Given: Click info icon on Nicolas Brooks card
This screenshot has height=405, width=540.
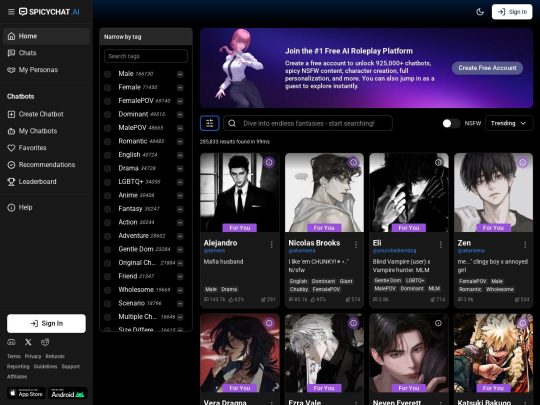Looking at the screenshot, I should [353, 162].
